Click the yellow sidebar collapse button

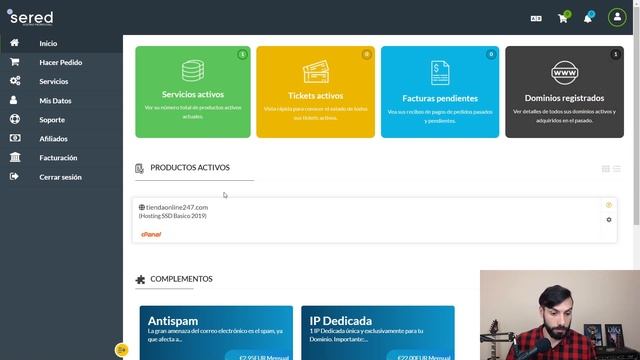(122, 350)
